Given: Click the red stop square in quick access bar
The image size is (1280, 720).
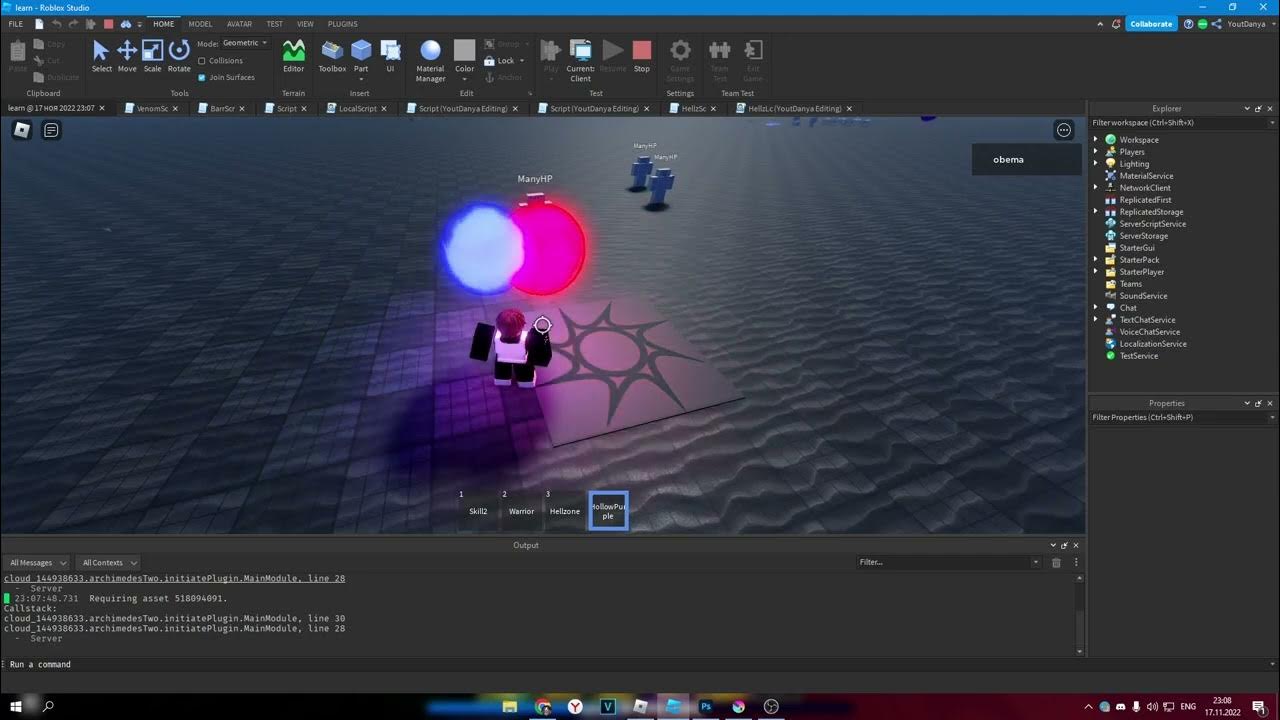Looking at the screenshot, I should 108,23.
